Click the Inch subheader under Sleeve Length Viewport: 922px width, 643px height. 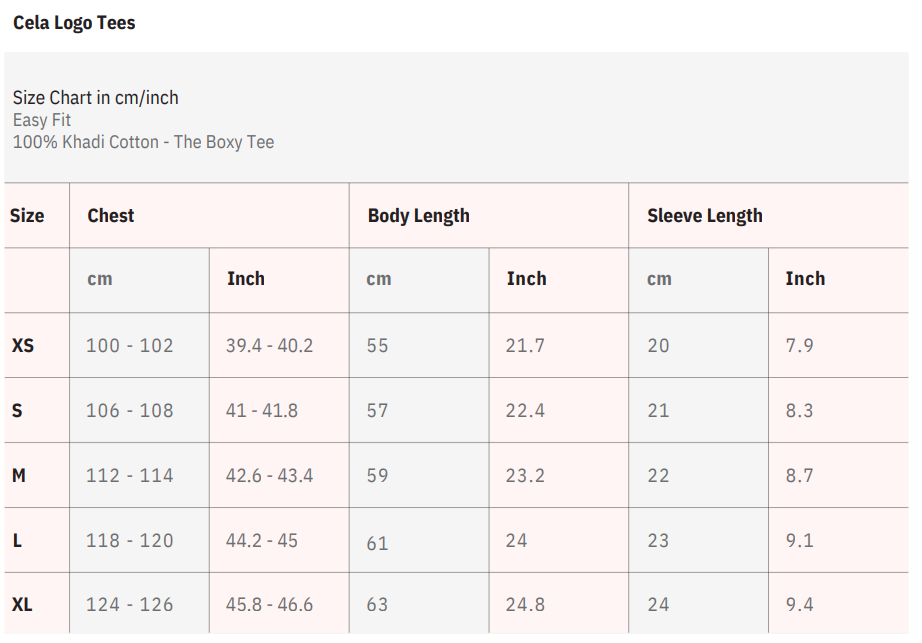click(x=805, y=279)
